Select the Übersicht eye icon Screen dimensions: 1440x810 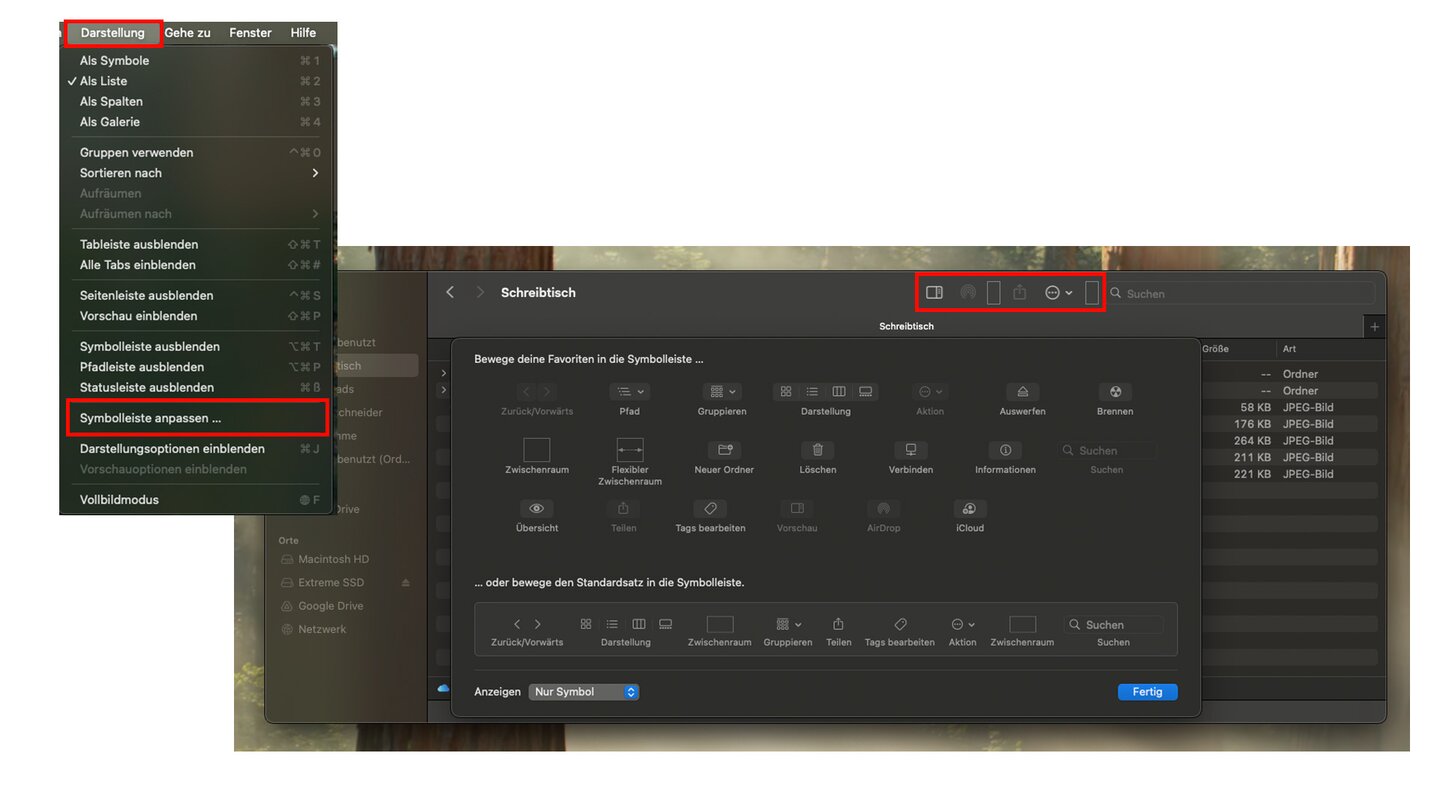click(537, 509)
